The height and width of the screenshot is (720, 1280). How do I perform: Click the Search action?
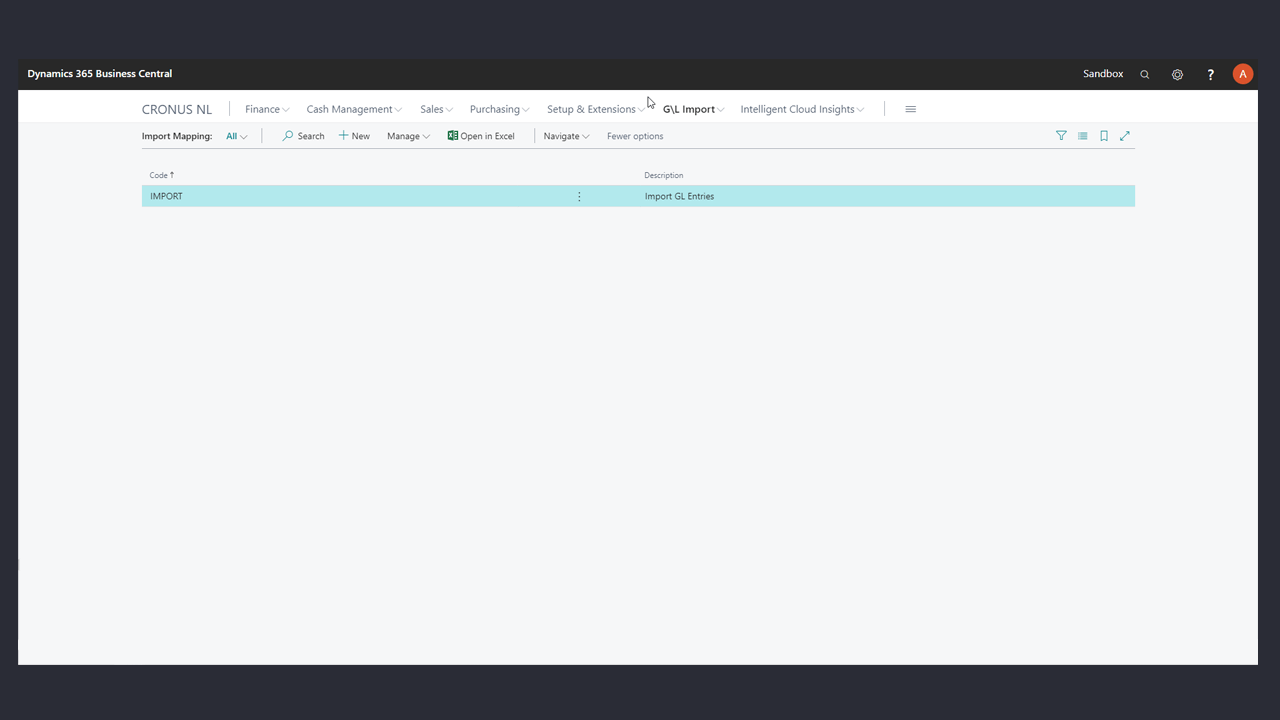pyautogui.click(x=303, y=136)
